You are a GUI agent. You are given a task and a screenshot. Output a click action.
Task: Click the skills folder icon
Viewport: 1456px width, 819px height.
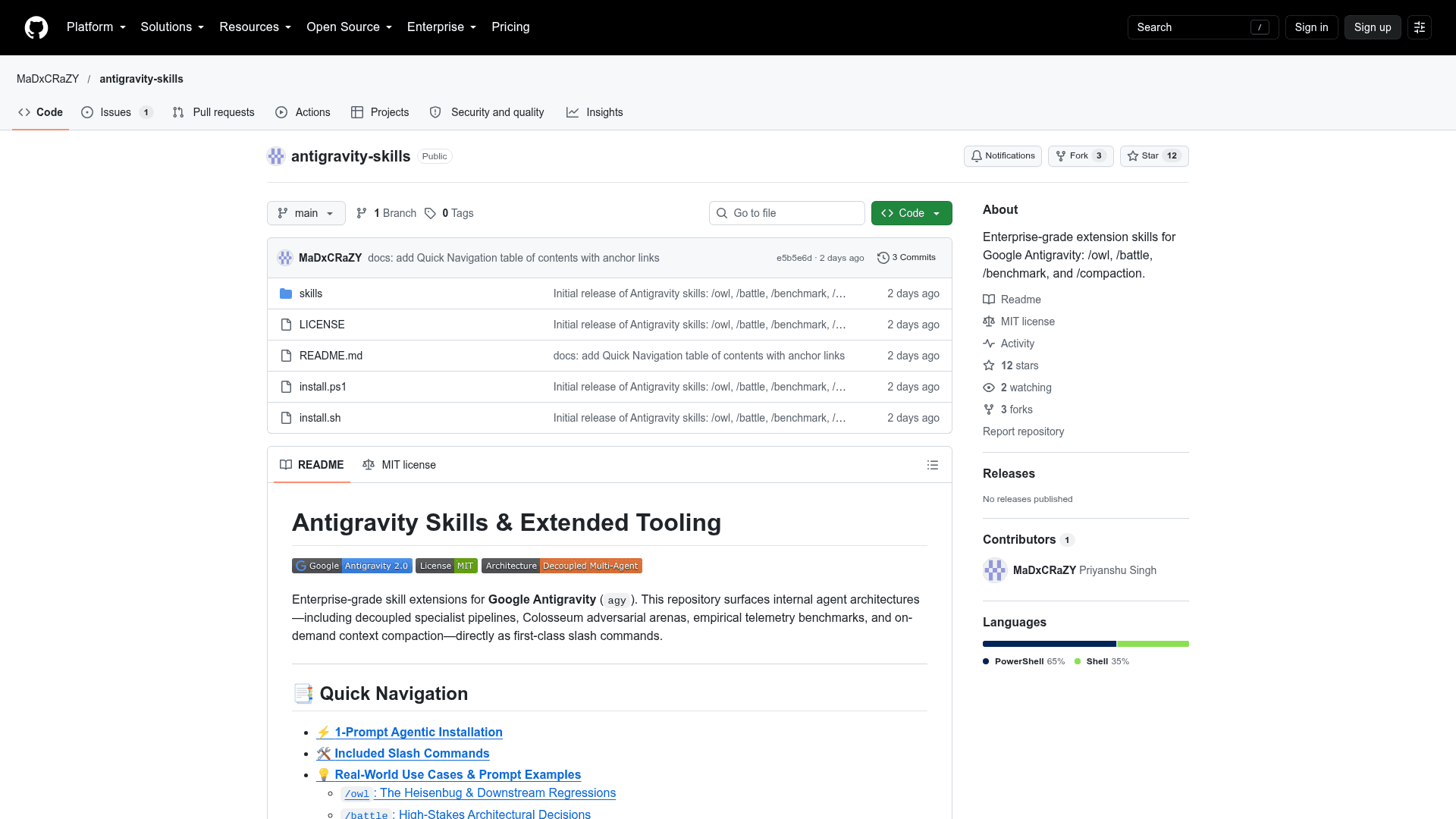click(x=286, y=293)
